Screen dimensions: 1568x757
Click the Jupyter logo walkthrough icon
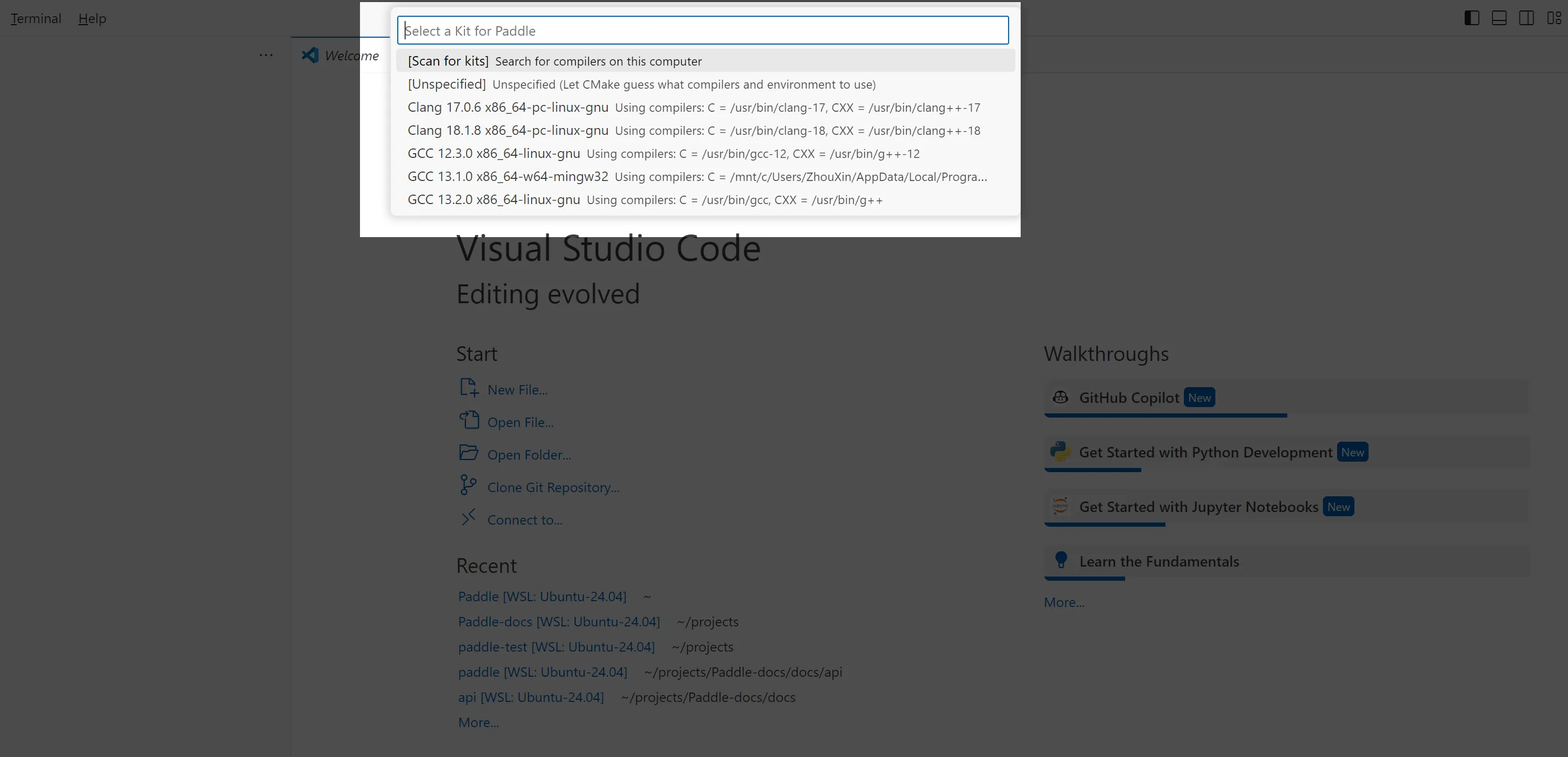pyautogui.click(x=1061, y=506)
